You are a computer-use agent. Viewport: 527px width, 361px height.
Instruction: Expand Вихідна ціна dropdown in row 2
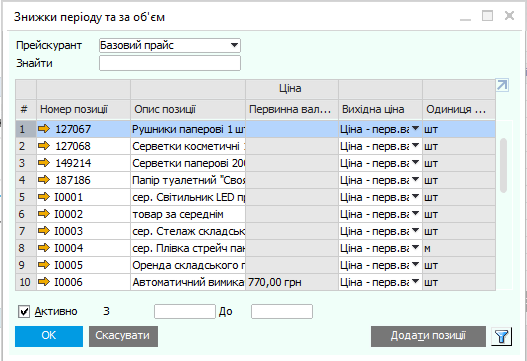415,146
